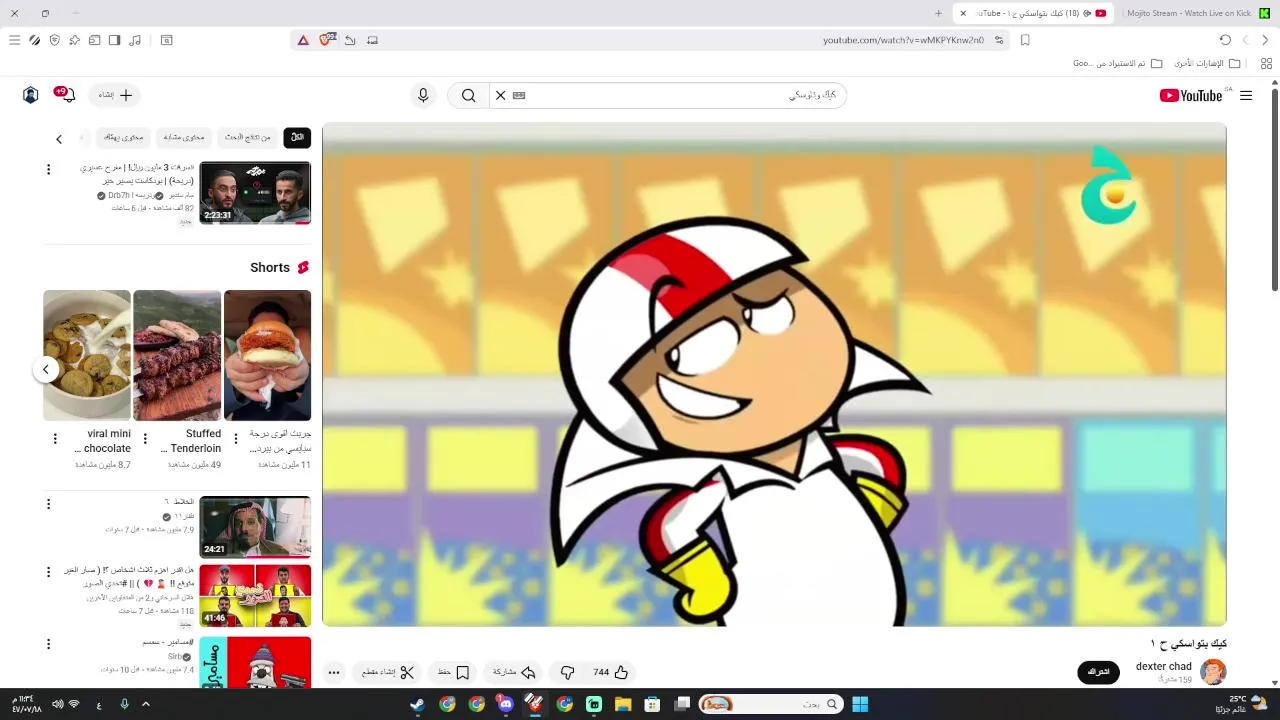Open the other bookmarks folder
Image resolution: width=1280 pixels, height=720 pixels.
[x=1208, y=63]
